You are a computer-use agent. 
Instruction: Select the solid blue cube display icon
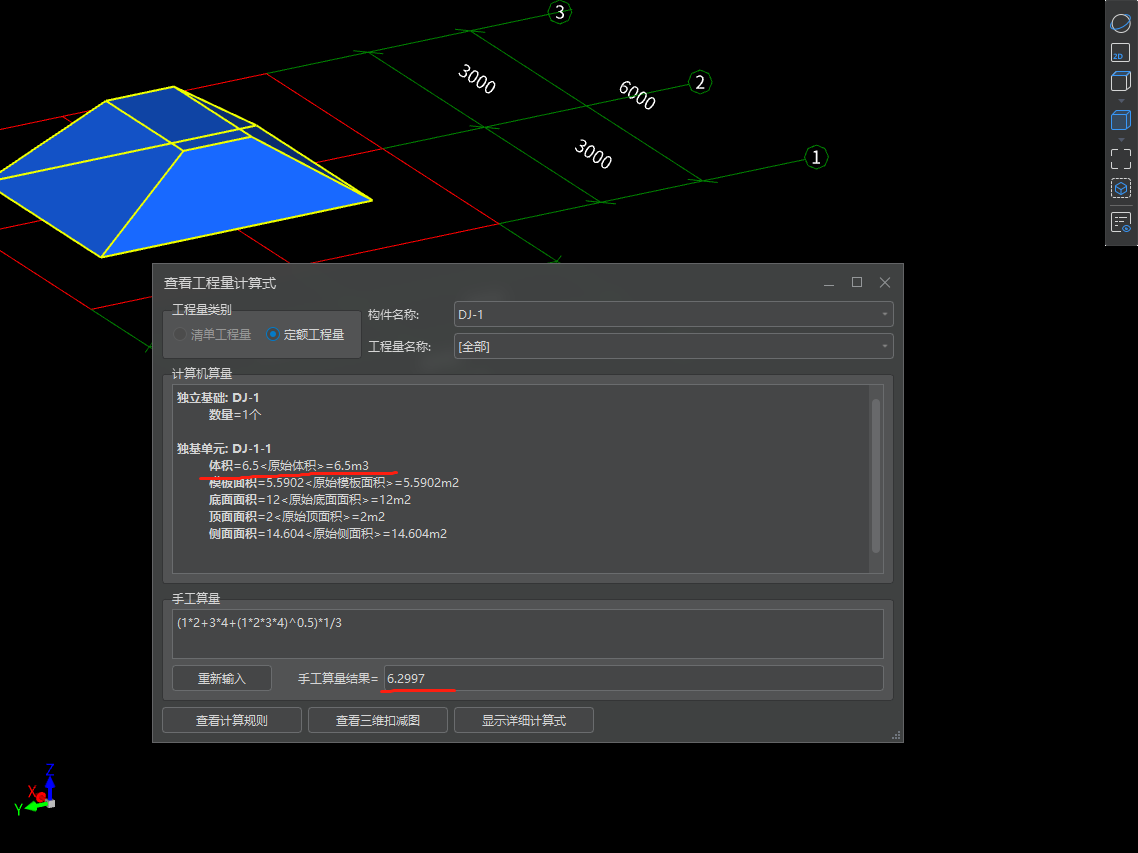[x=1121, y=120]
